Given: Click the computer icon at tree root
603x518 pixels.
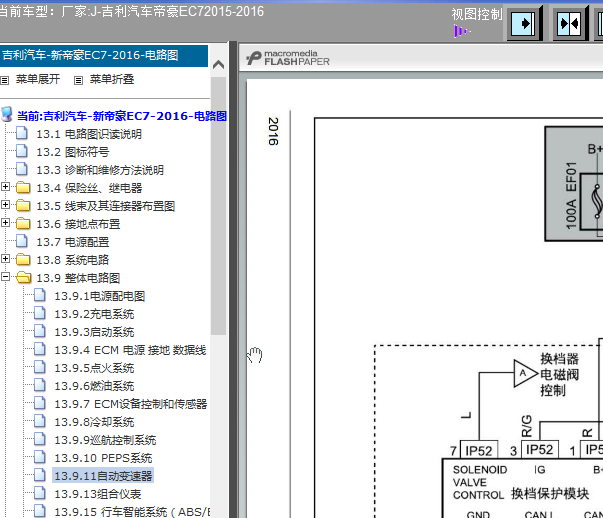Looking at the screenshot, I should (8, 116).
